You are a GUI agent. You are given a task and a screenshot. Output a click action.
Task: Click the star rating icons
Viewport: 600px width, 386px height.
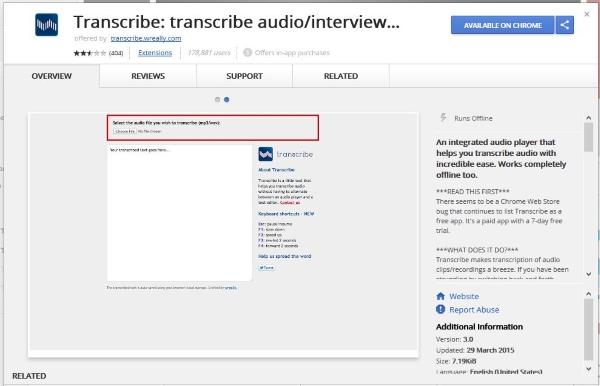pos(90,53)
